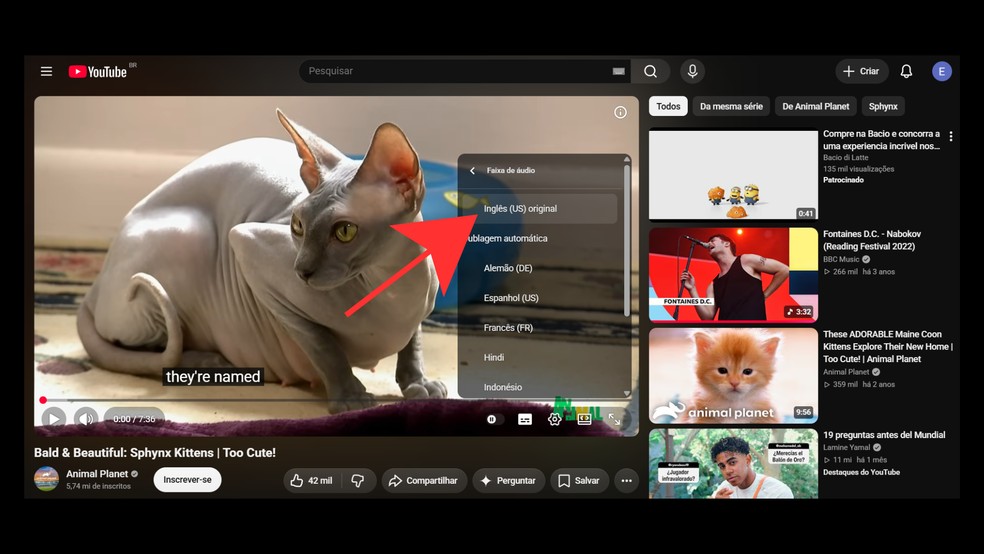Image resolution: width=984 pixels, height=554 pixels.
Task: Mute the video volume
Action: (86, 418)
